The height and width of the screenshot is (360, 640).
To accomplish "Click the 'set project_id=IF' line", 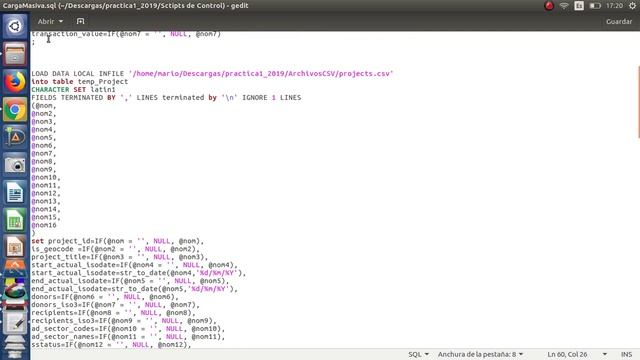I will (118, 241).
